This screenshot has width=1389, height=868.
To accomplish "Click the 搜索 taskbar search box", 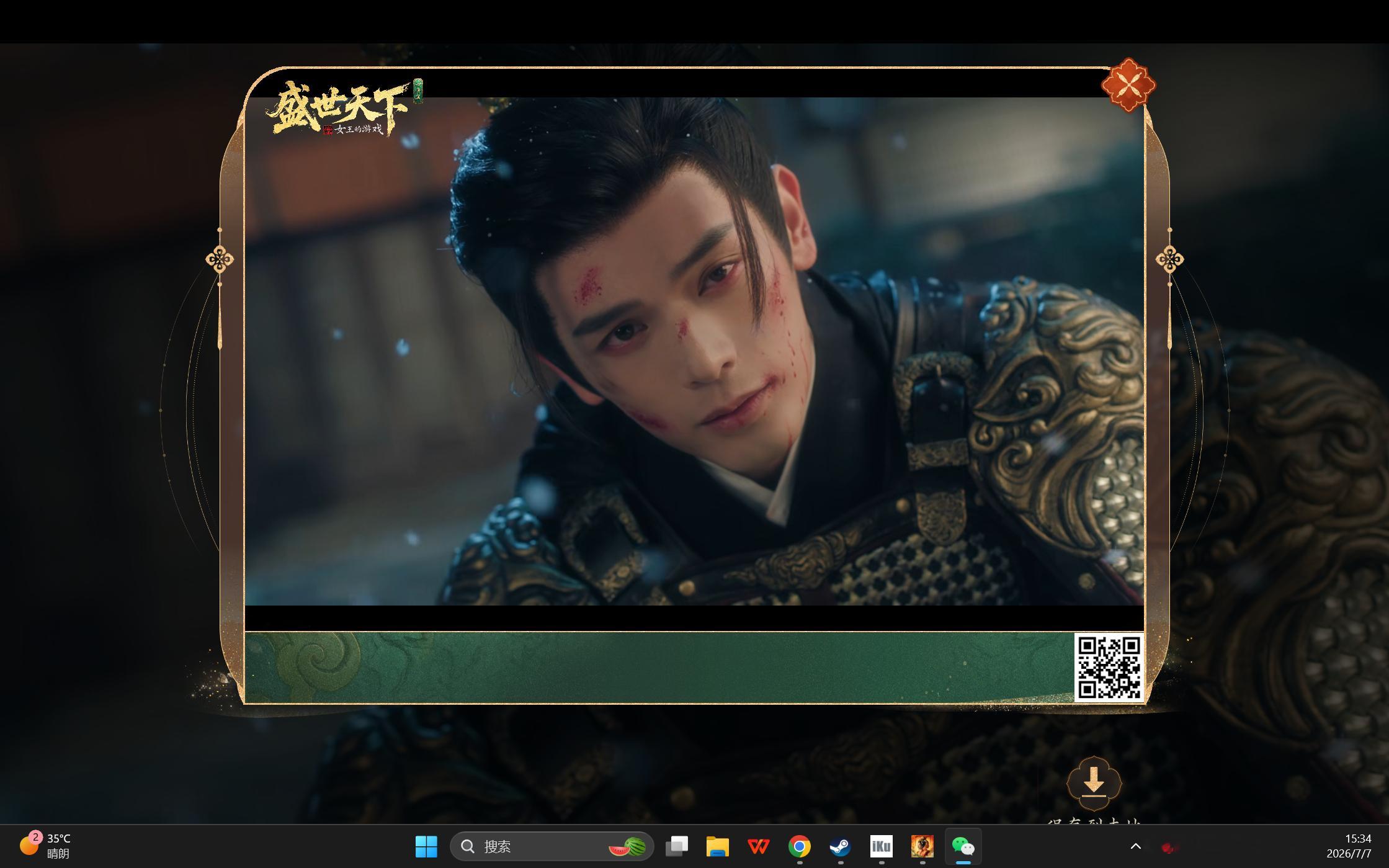I will (552, 846).
